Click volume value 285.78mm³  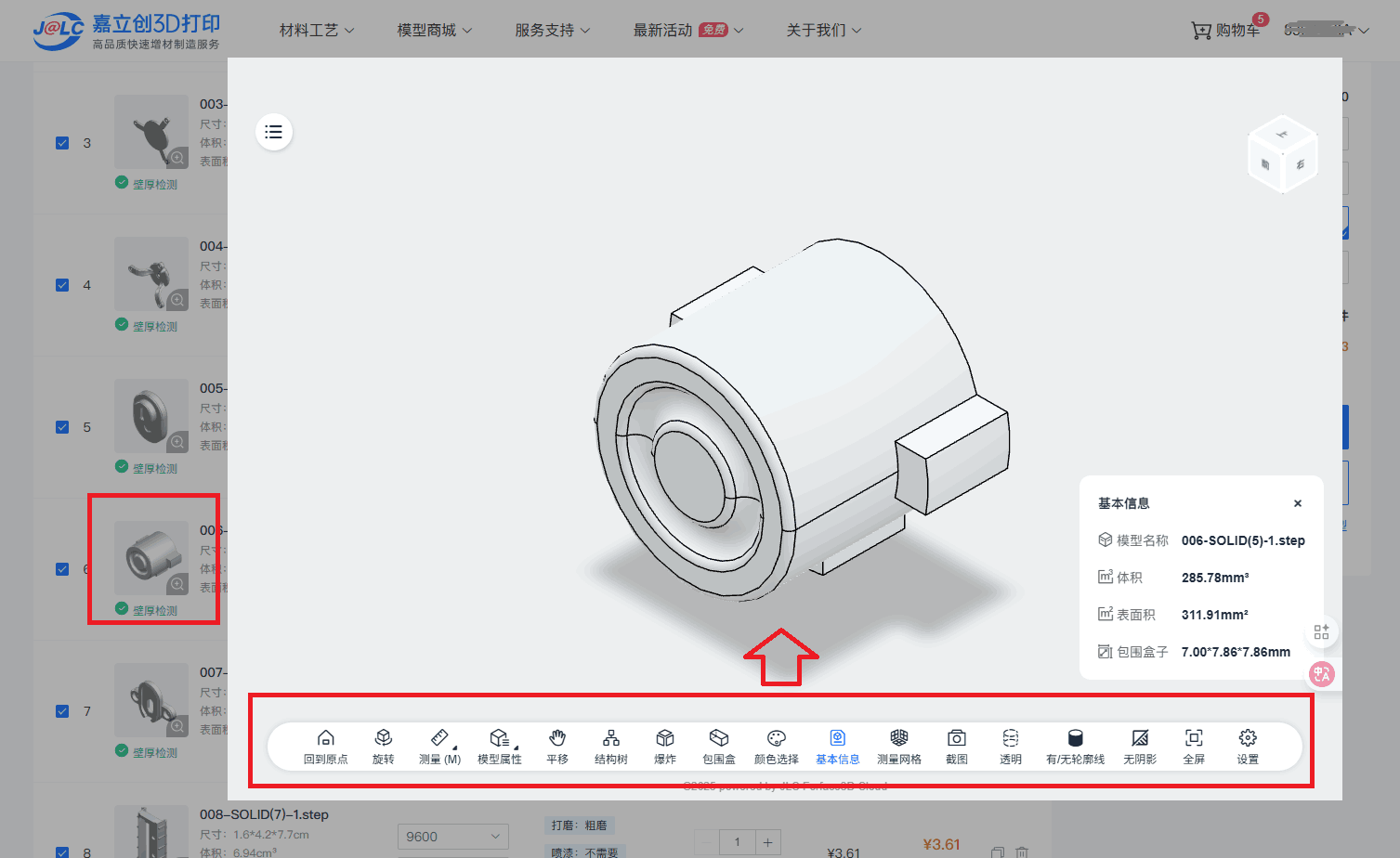[x=1215, y=578]
